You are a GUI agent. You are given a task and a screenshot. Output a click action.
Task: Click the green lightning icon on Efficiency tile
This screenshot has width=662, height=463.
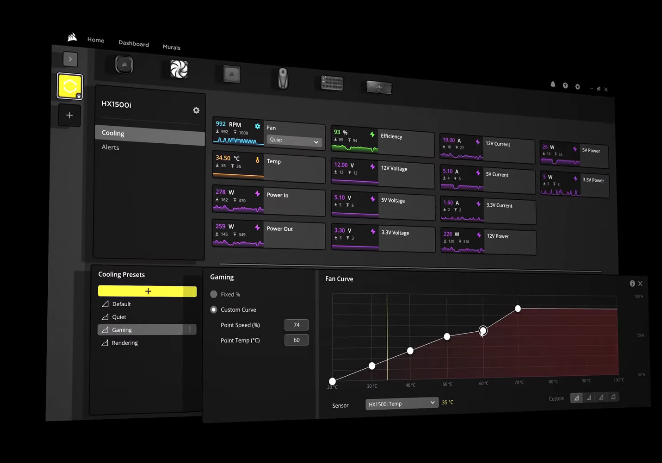pyautogui.click(x=372, y=134)
